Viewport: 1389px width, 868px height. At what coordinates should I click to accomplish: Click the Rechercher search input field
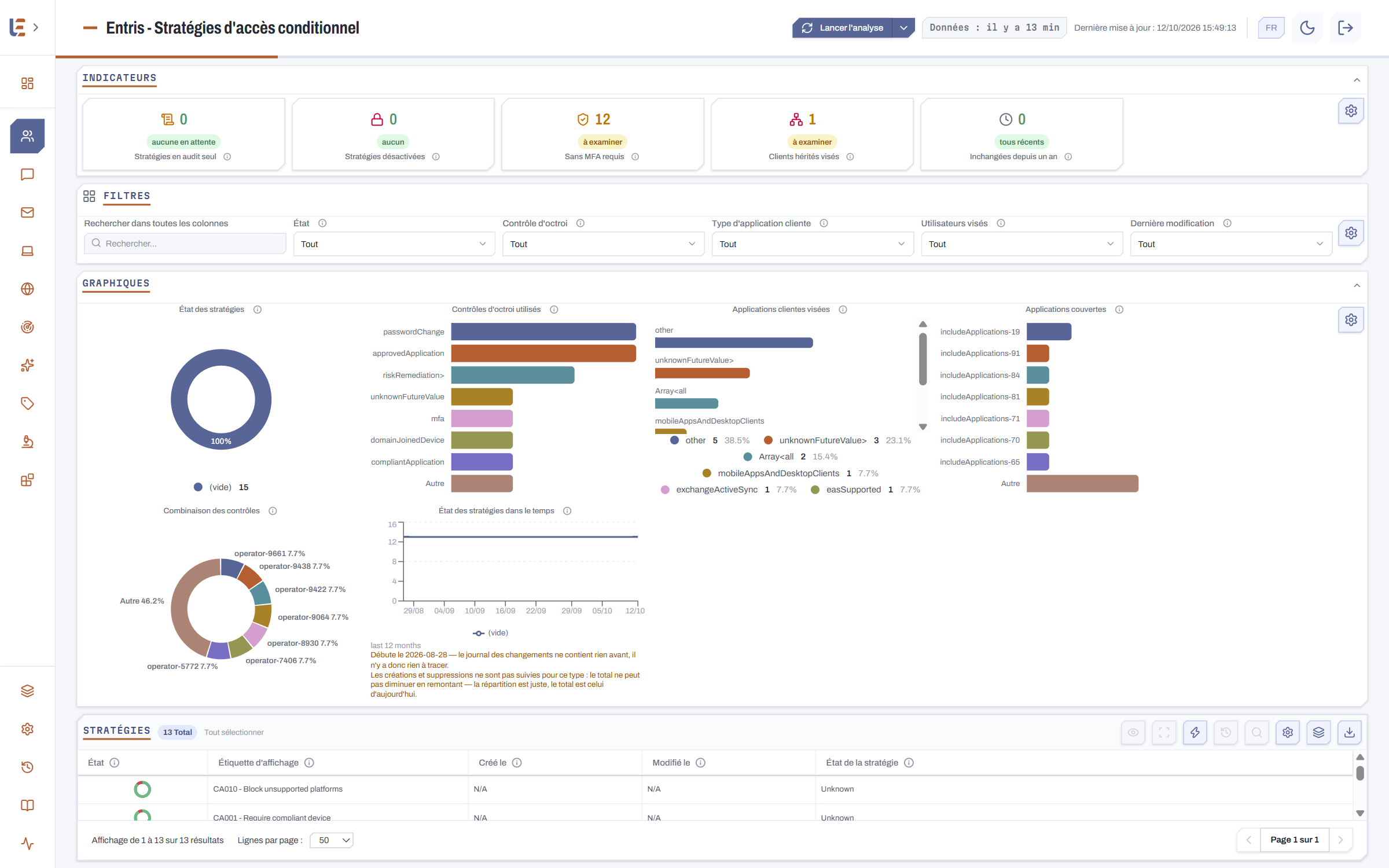[185, 244]
